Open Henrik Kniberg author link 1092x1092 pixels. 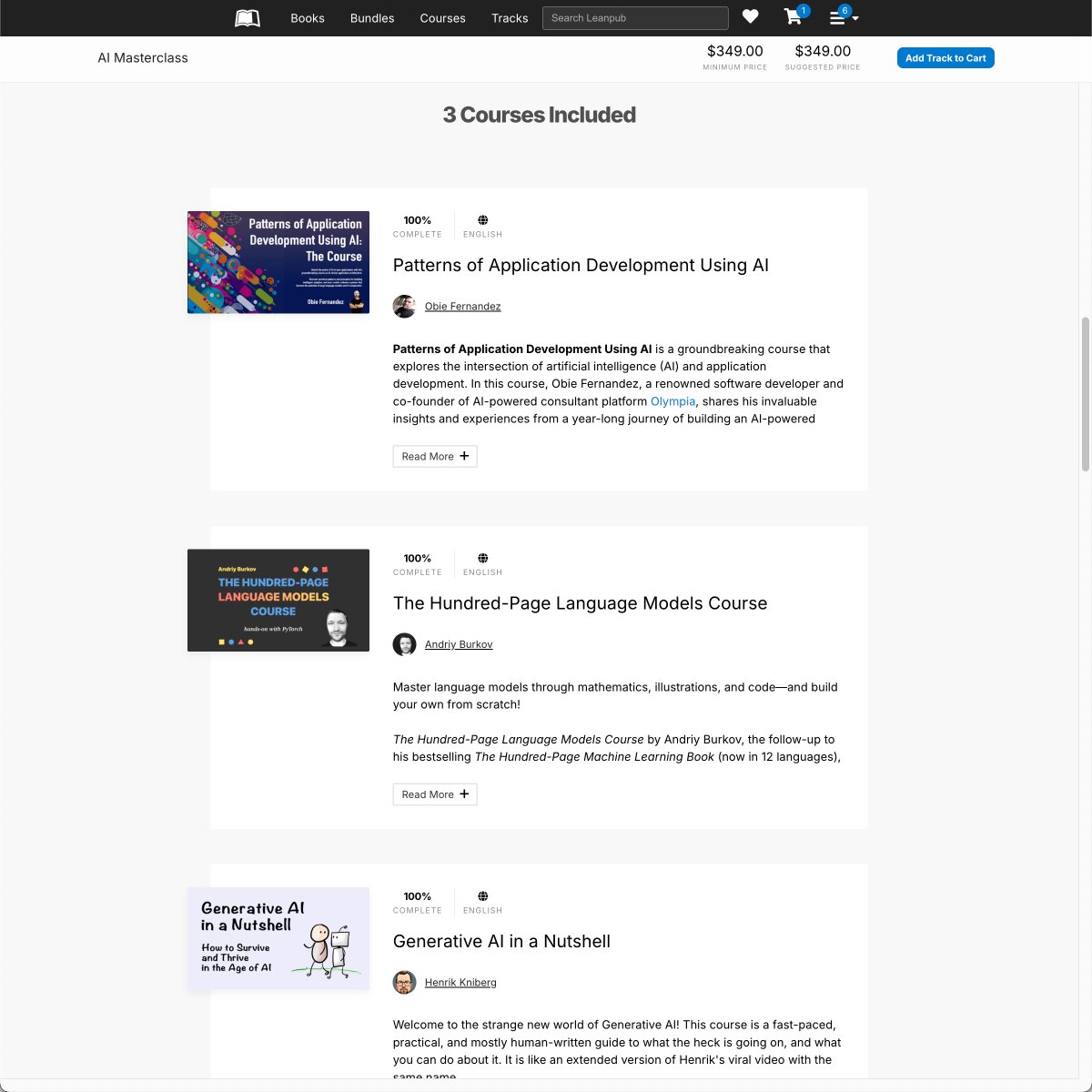(x=460, y=983)
